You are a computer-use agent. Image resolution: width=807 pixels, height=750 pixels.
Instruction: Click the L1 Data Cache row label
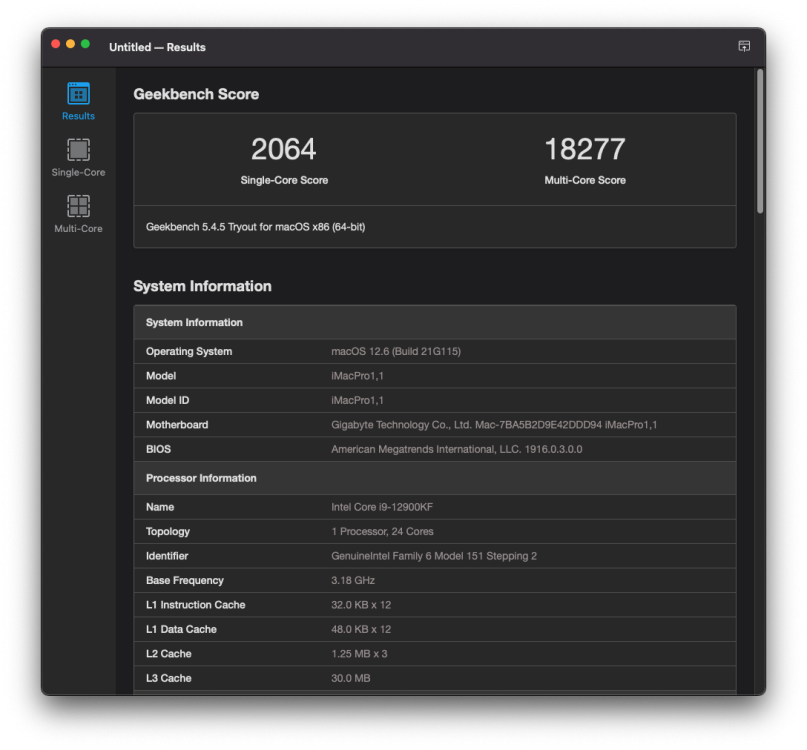pos(181,630)
